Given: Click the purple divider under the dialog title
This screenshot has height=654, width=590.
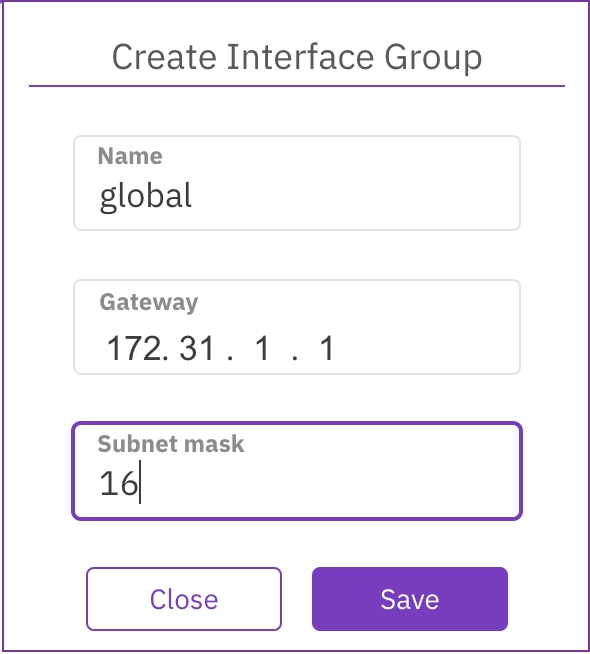Looking at the screenshot, I should tap(297, 86).
